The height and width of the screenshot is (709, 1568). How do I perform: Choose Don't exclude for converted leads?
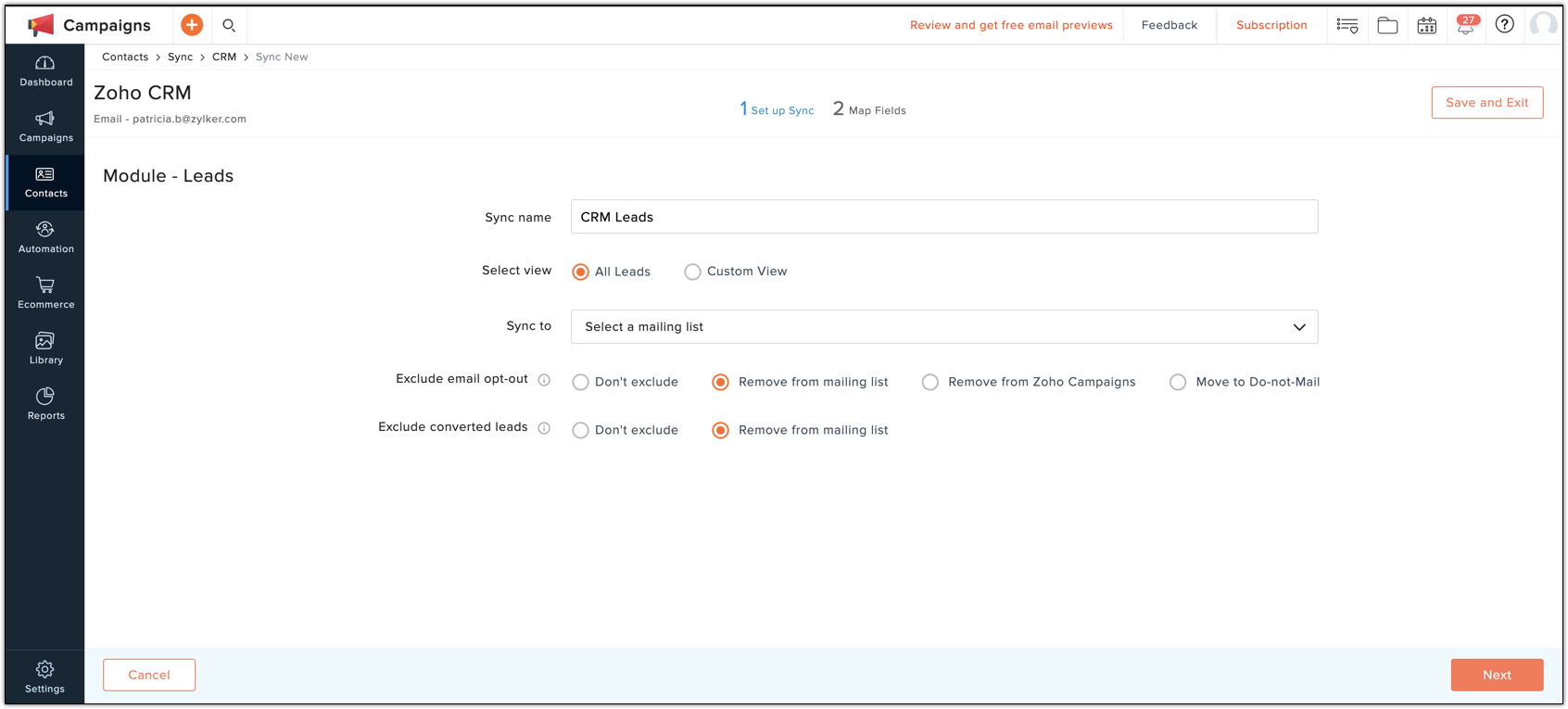580,430
